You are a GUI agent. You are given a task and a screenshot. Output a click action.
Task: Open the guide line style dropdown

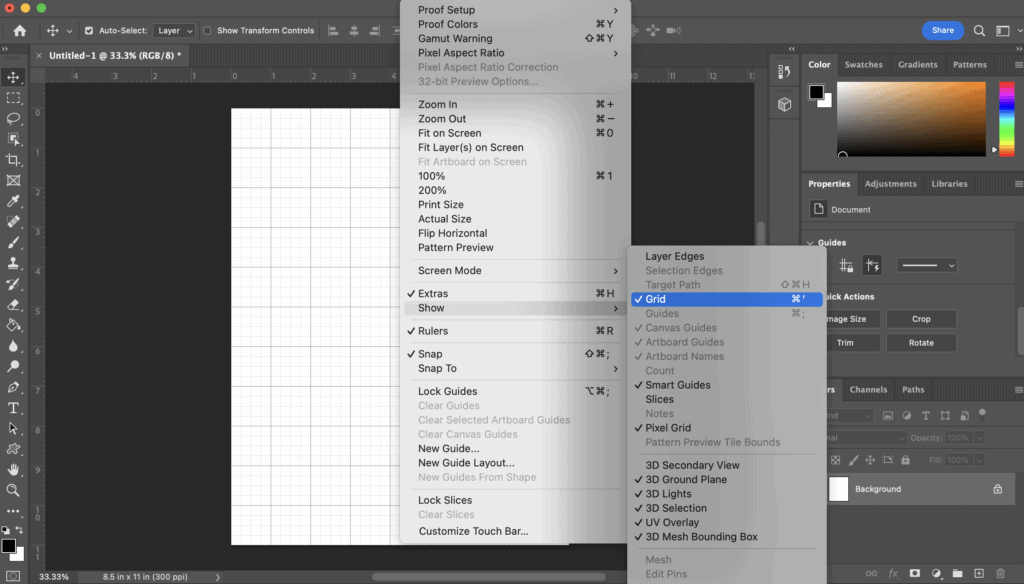pos(926,265)
